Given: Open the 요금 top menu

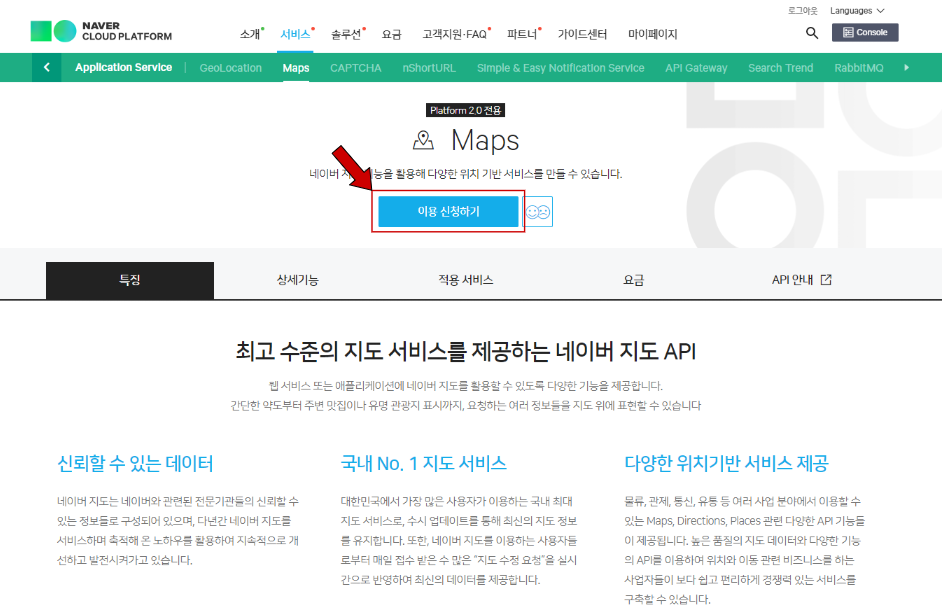Looking at the screenshot, I should [392, 34].
